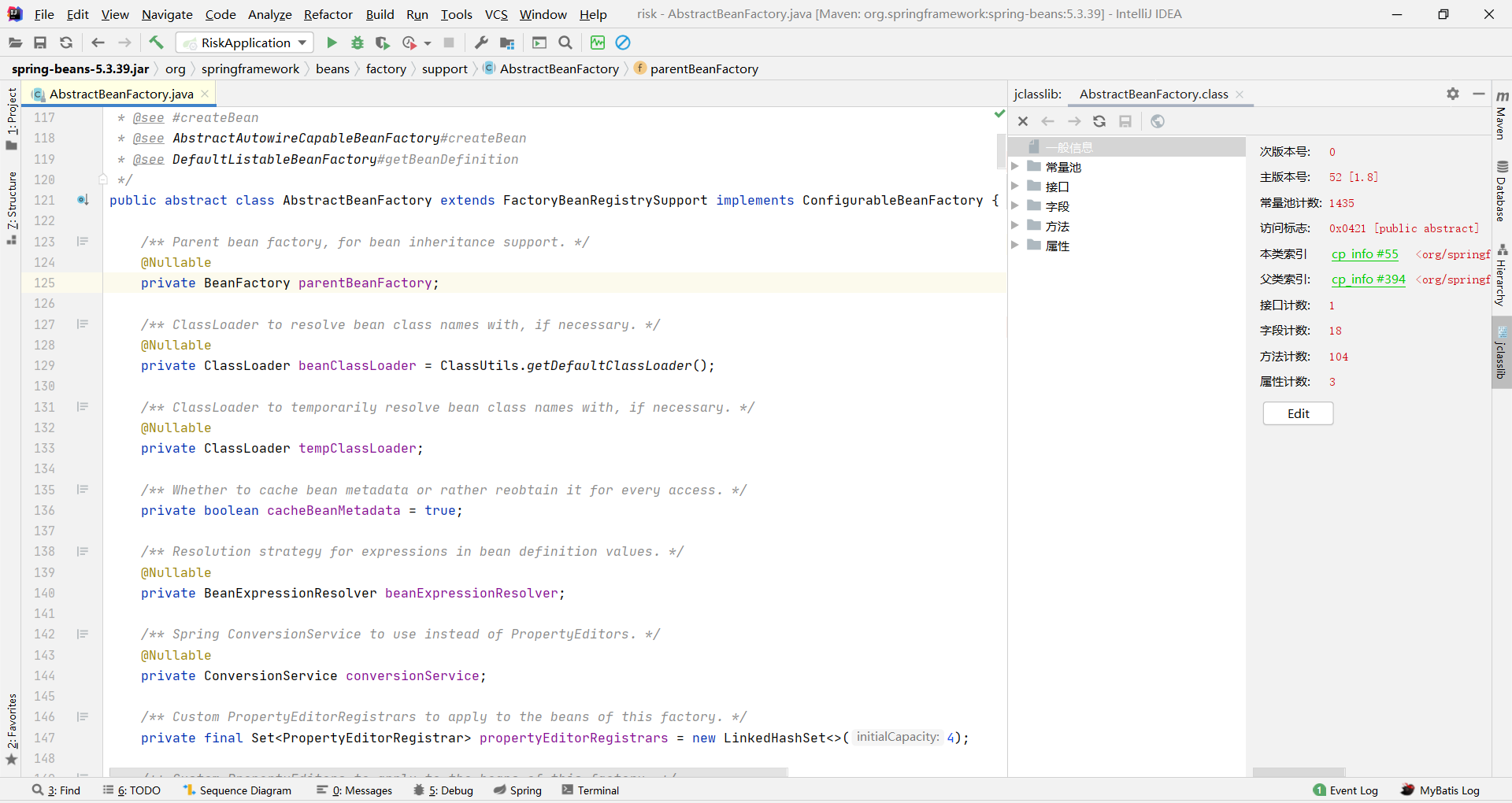
Task: Expand the 字段 tree node
Action: click(1015, 206)
